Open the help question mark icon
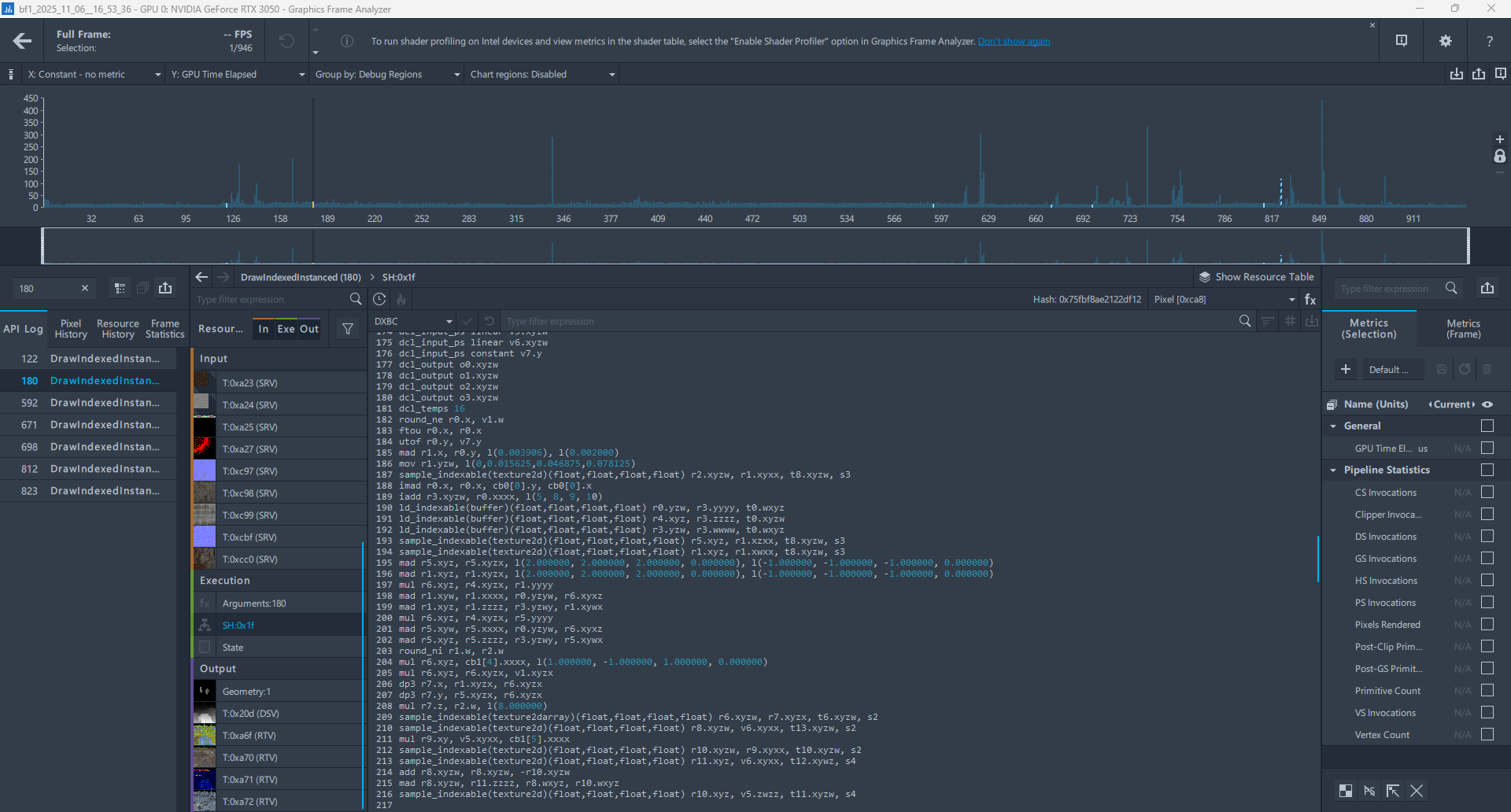 1489,41
